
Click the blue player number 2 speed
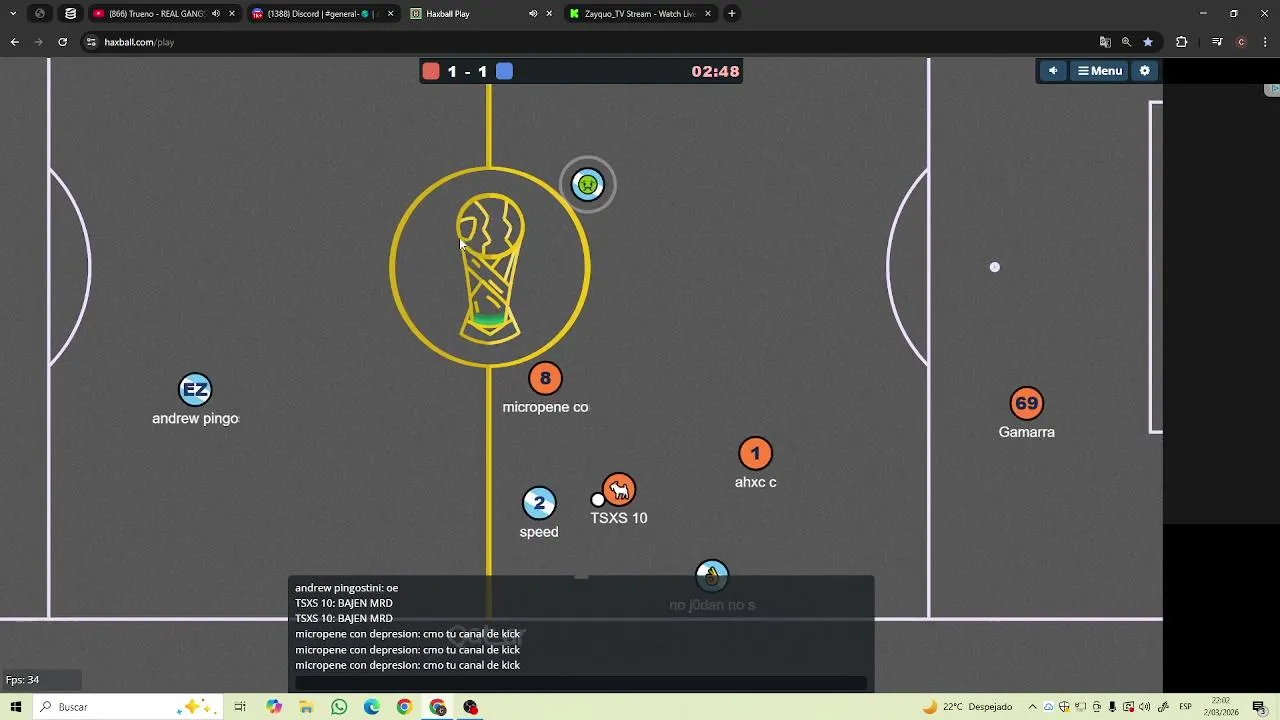[x=539, y=503]
